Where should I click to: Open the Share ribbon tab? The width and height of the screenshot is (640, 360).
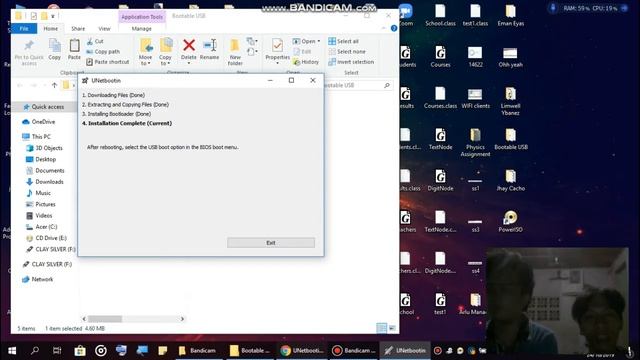[x=78, y=29]
